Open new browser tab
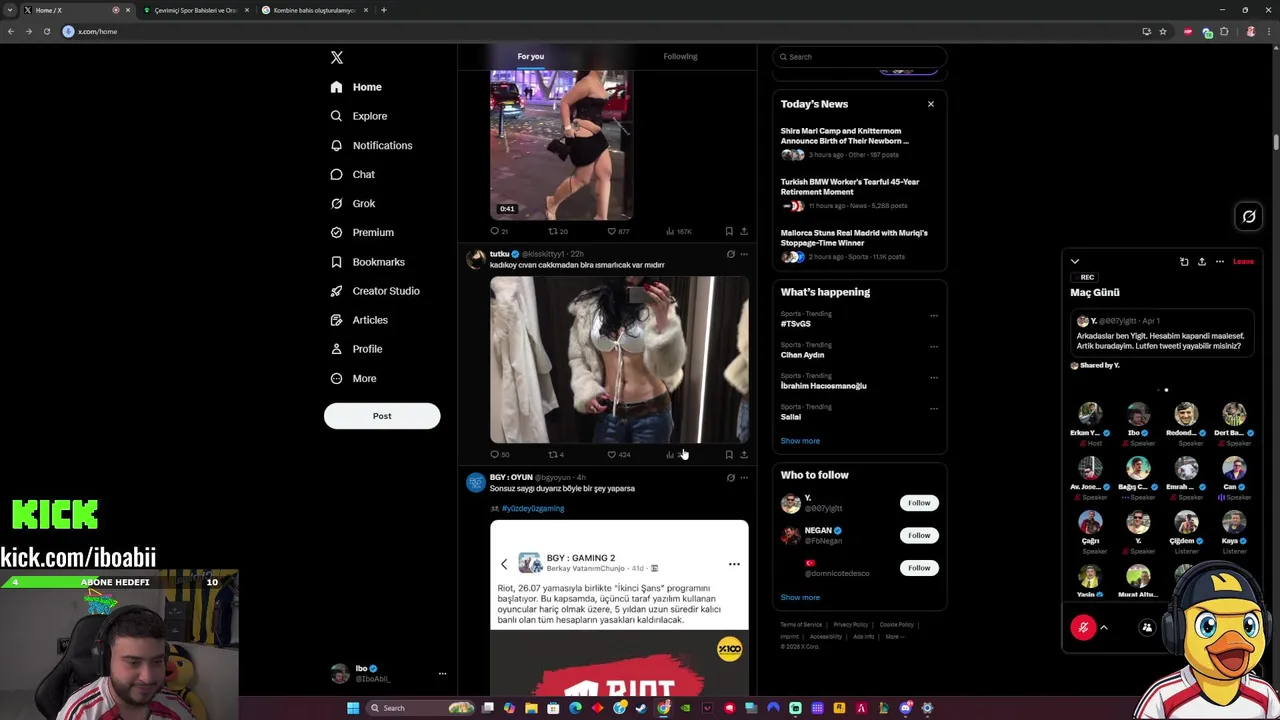Viewport: 1280px width, 720px height. [384, 10]
